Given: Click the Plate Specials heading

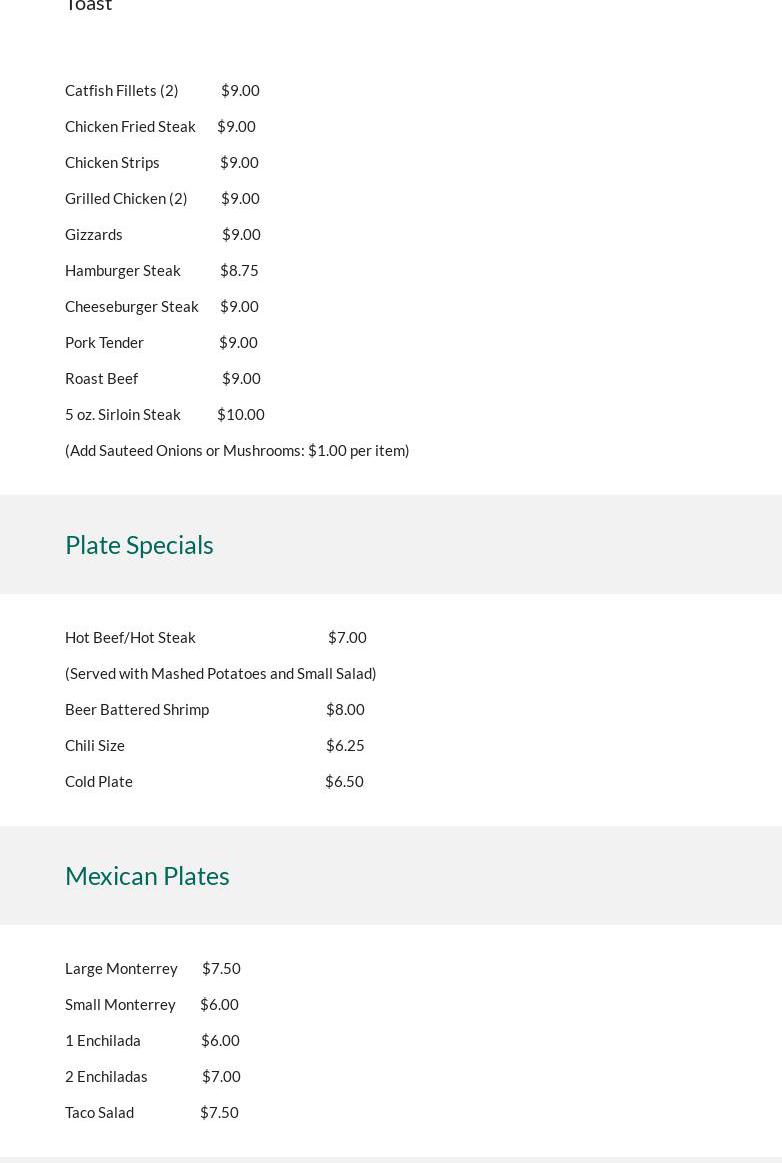Looking at the screenshot, I should click(x=139, y=545).
